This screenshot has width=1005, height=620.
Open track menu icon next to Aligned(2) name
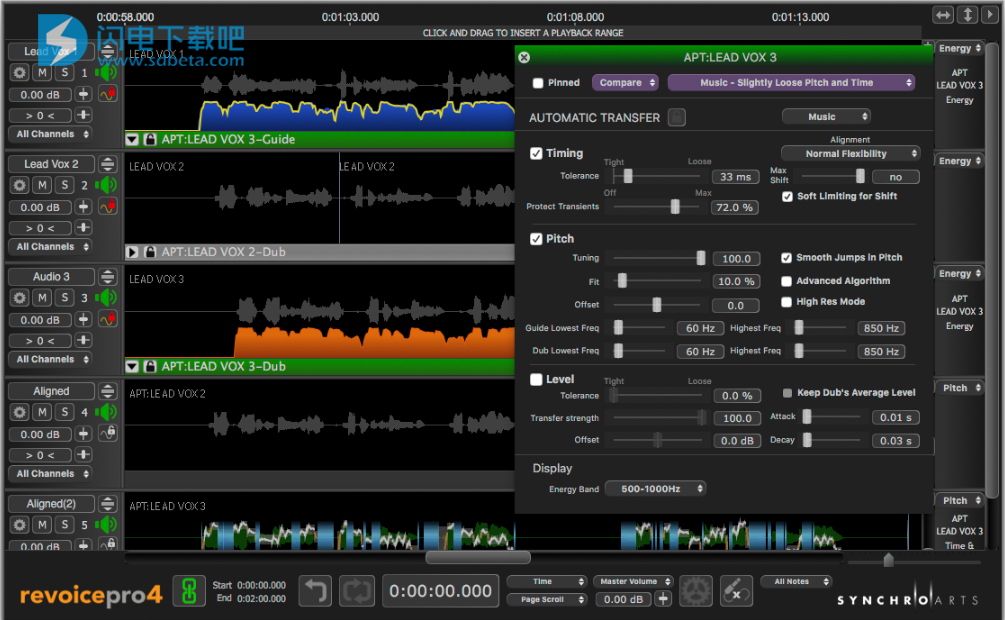[108, 504]
